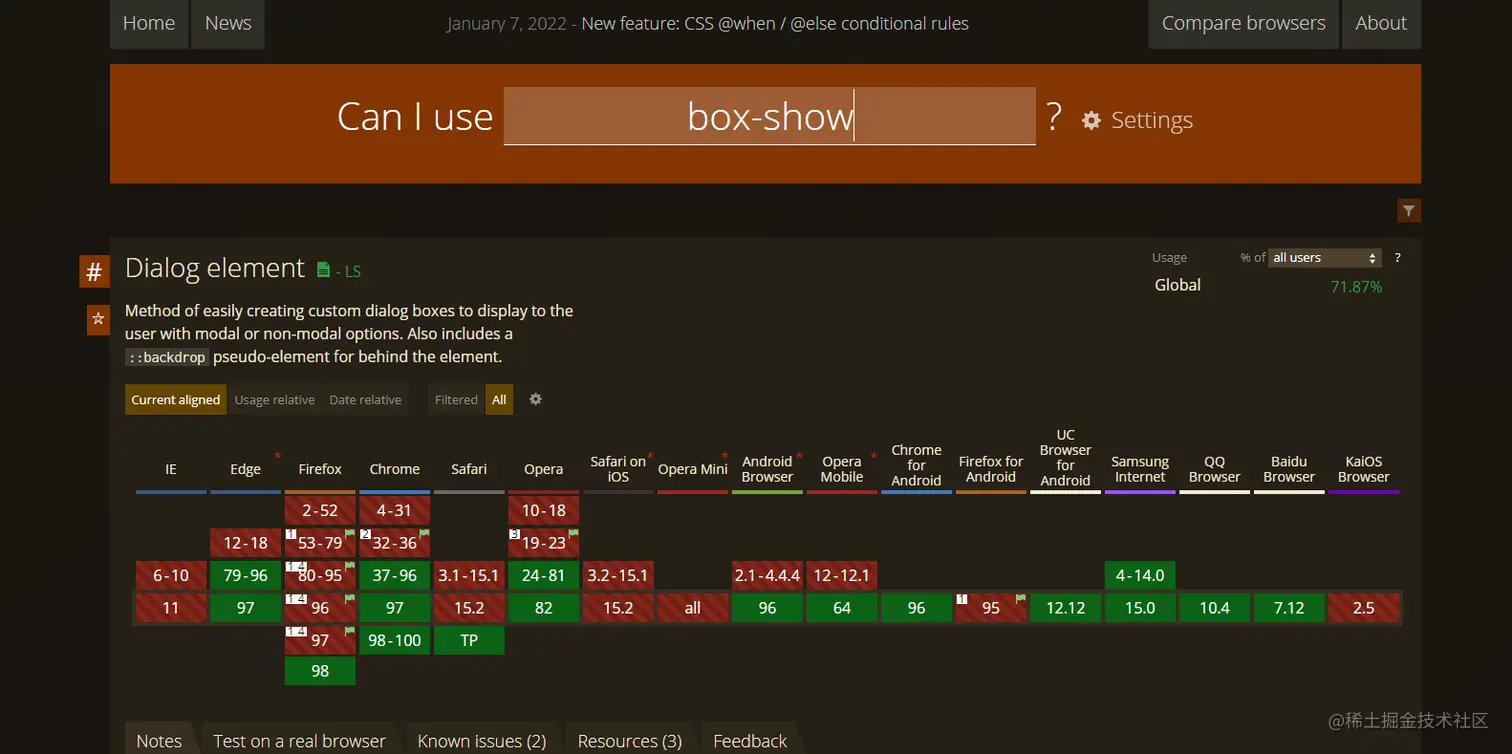Click the Firefox for Android column header

point(991,469)
